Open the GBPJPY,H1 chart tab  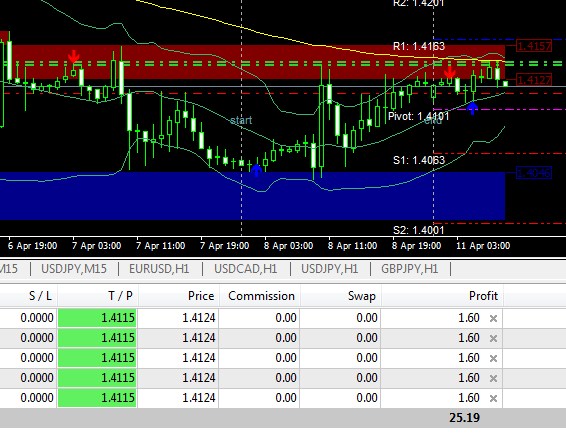410,269
